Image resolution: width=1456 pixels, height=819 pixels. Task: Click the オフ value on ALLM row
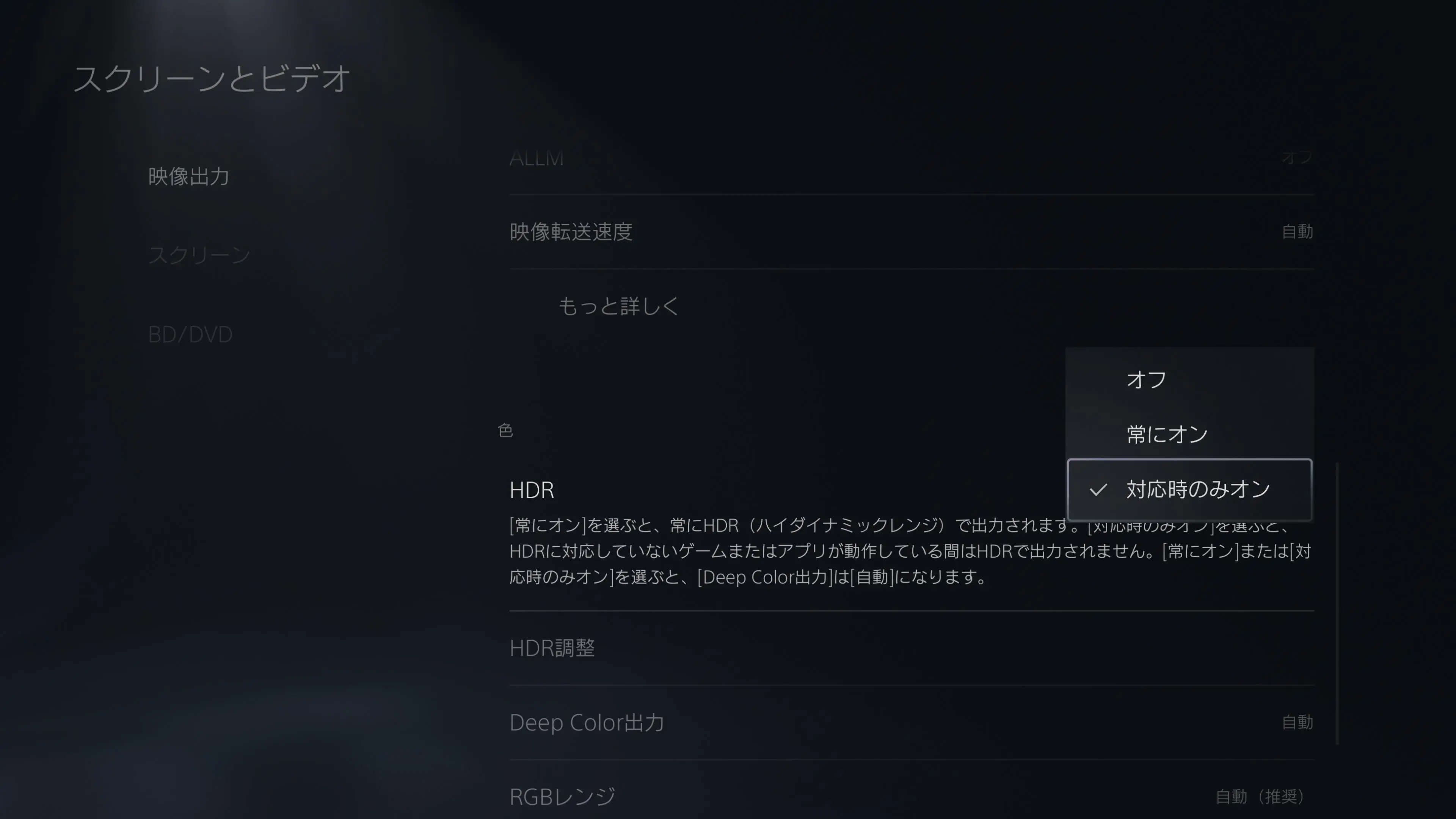pos(1297,157)
